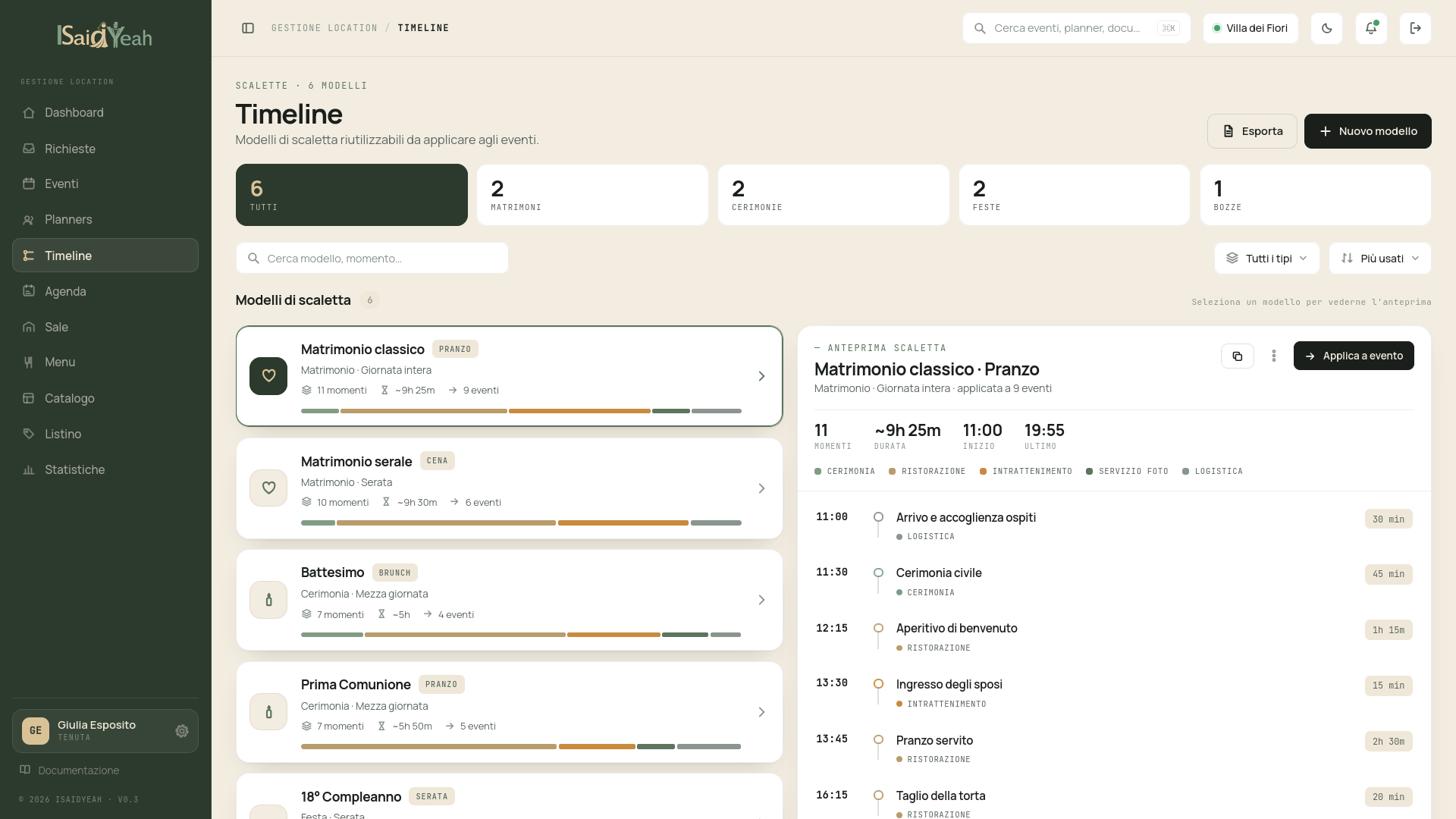Open the three-dot preview options menu
The height and width of the screenshot is (819, 1456).
1274,356
